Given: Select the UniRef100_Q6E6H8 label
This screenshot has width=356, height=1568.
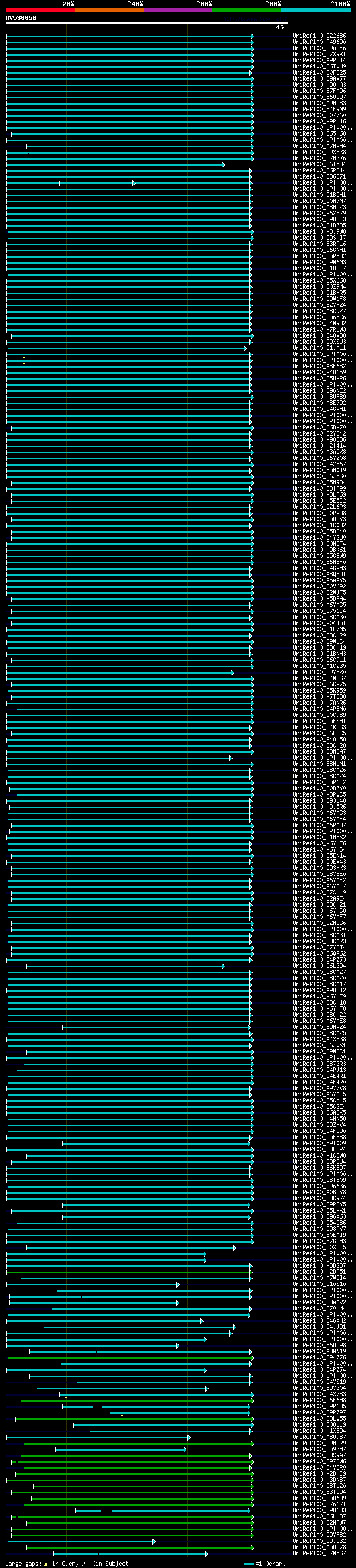Looking at the screenshot, I should point(319,1401).
